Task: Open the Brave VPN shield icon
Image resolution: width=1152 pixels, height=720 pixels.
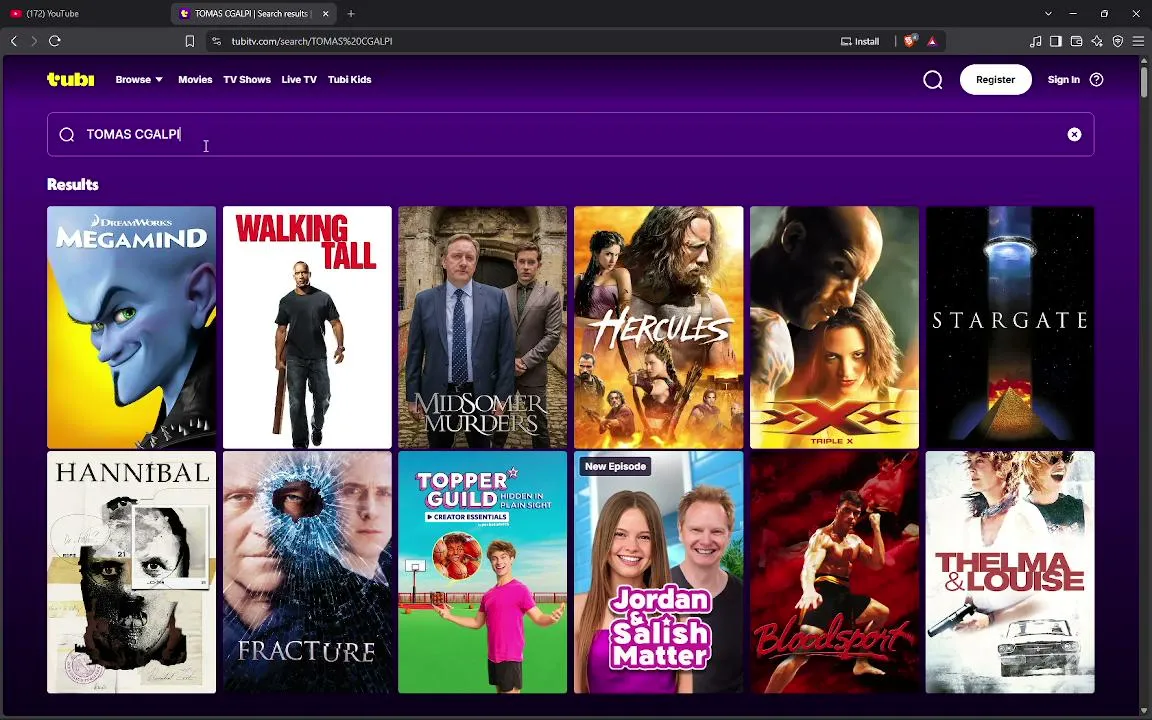Action: 1117,41
